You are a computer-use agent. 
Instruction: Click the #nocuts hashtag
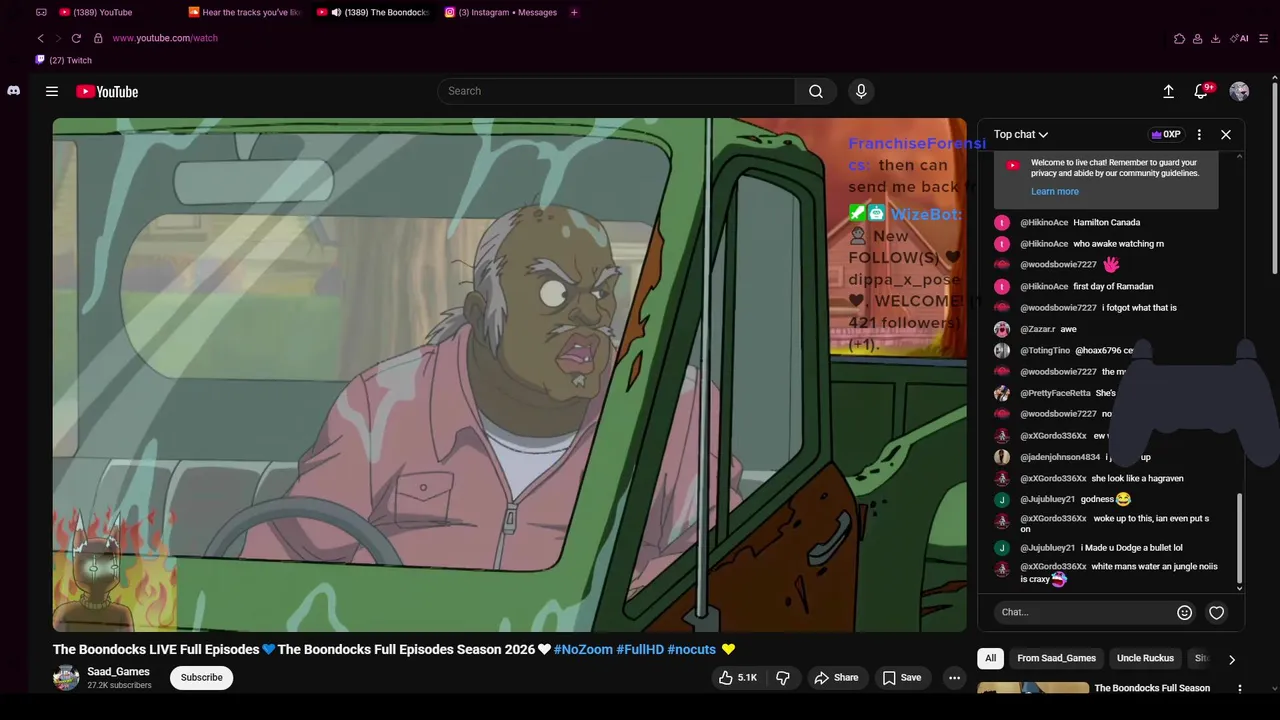pyautogui.click(x=692, y=650)
